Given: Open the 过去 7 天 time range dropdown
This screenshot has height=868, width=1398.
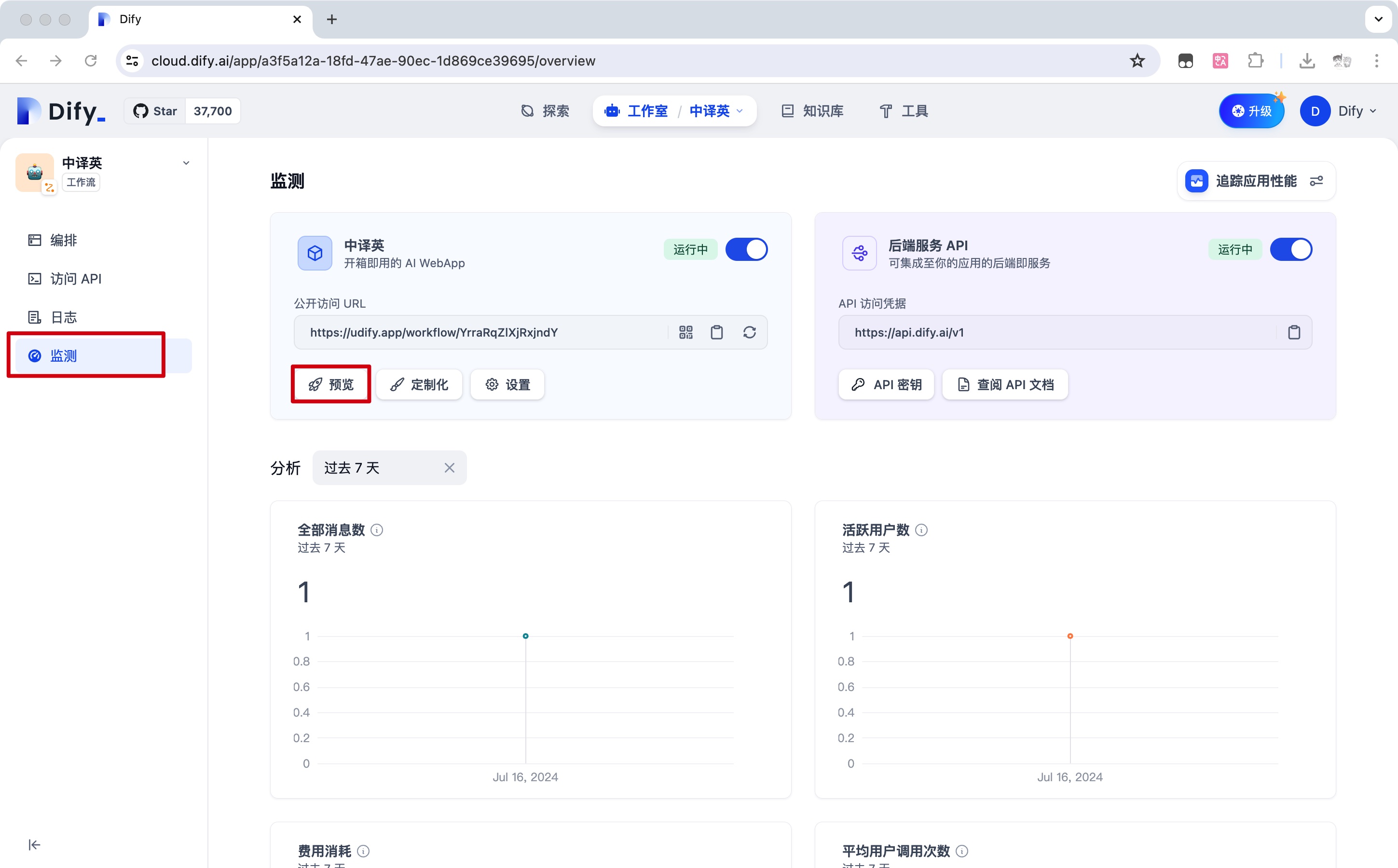Looking at the screenshot, I should pyautogui.click(x=389, y=468).
